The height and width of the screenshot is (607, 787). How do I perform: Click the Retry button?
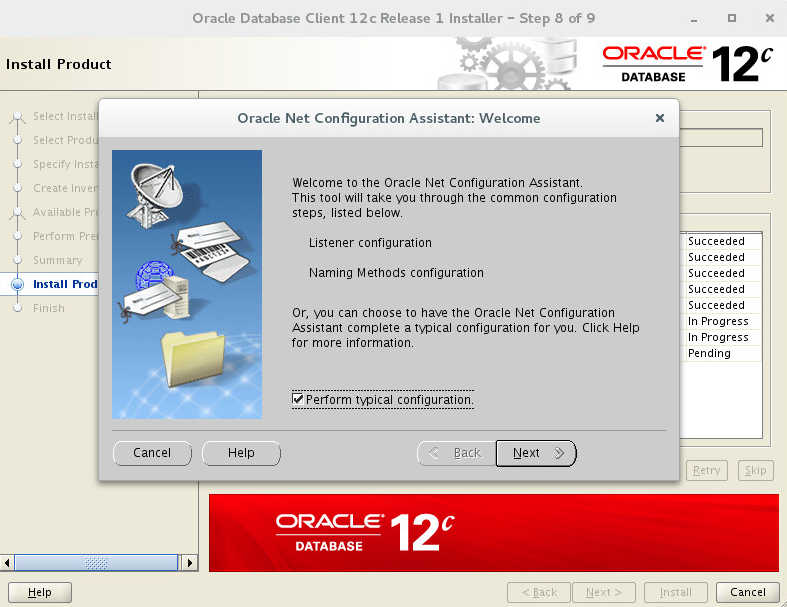point(706,470)
